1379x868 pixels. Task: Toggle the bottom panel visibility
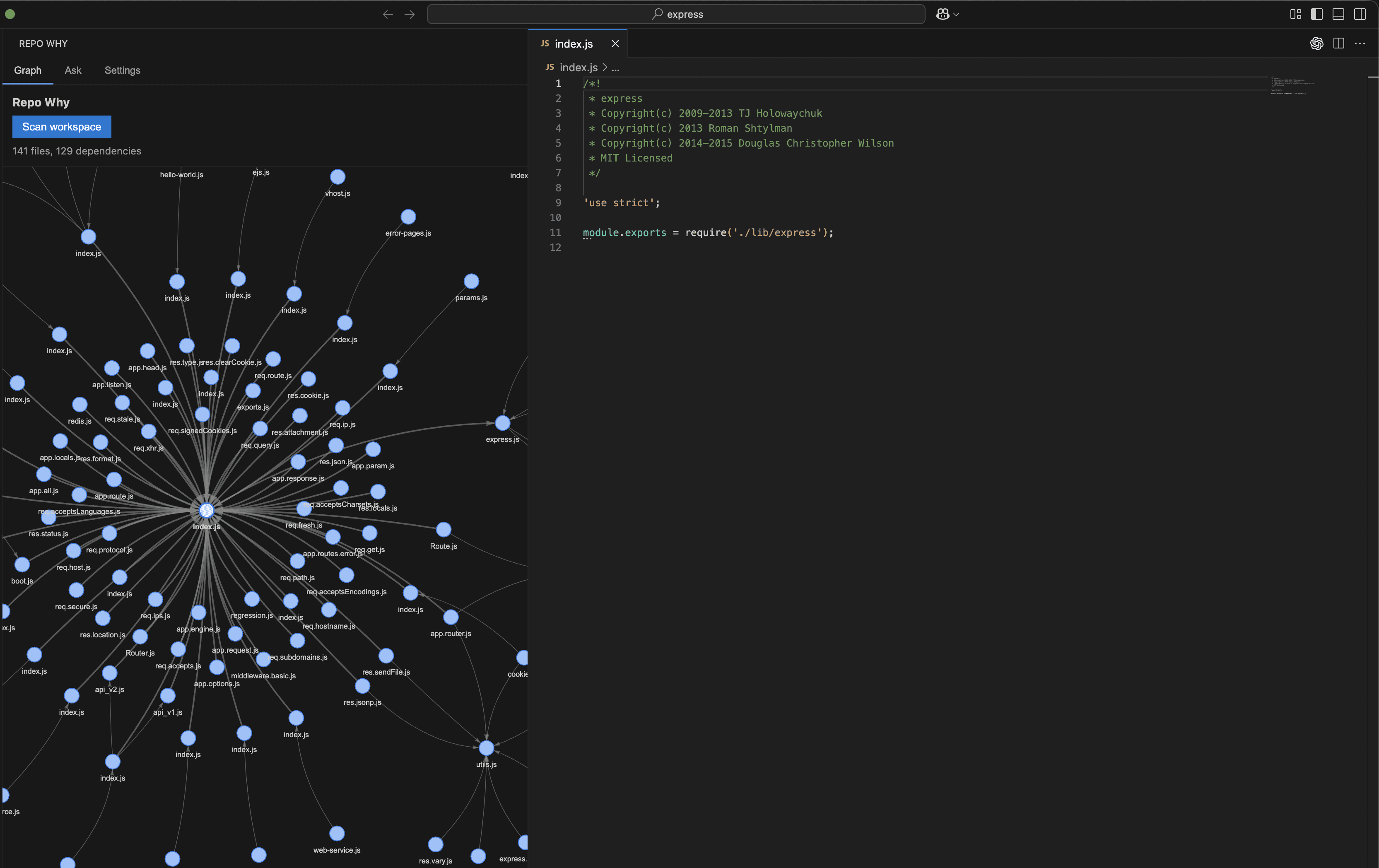1338,14
